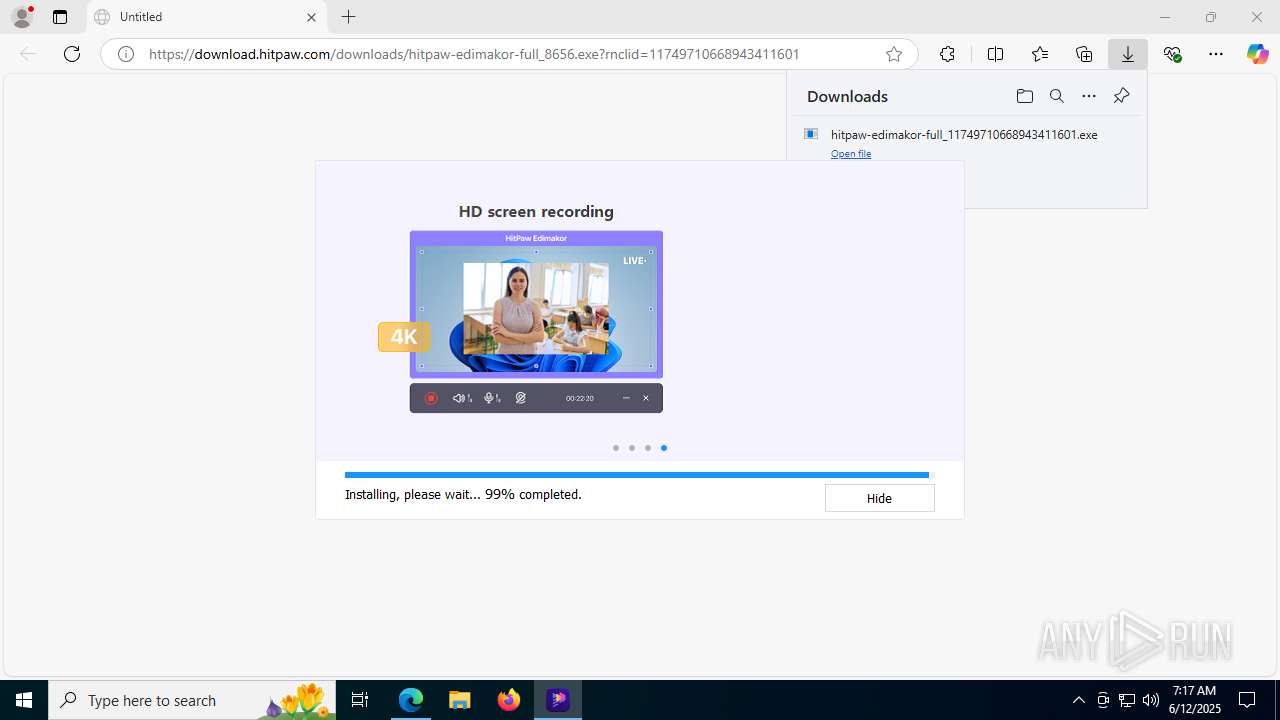Open a new tab with plus button
The image size is (1280, 720).
[348, 17]
